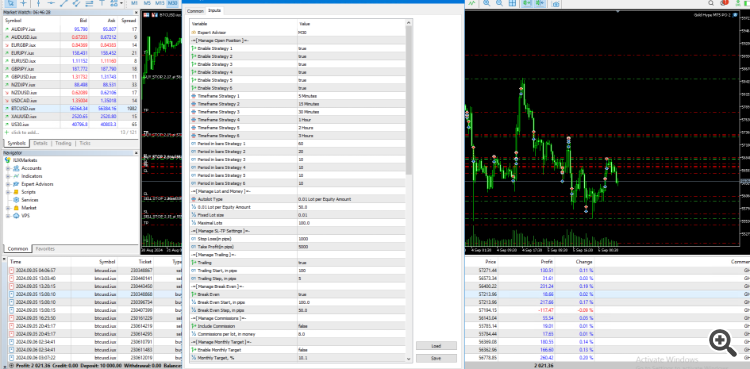750x369 pixels.
Task: Toggle Enable Strategy 4 value
Action: (x=351, y=72)
